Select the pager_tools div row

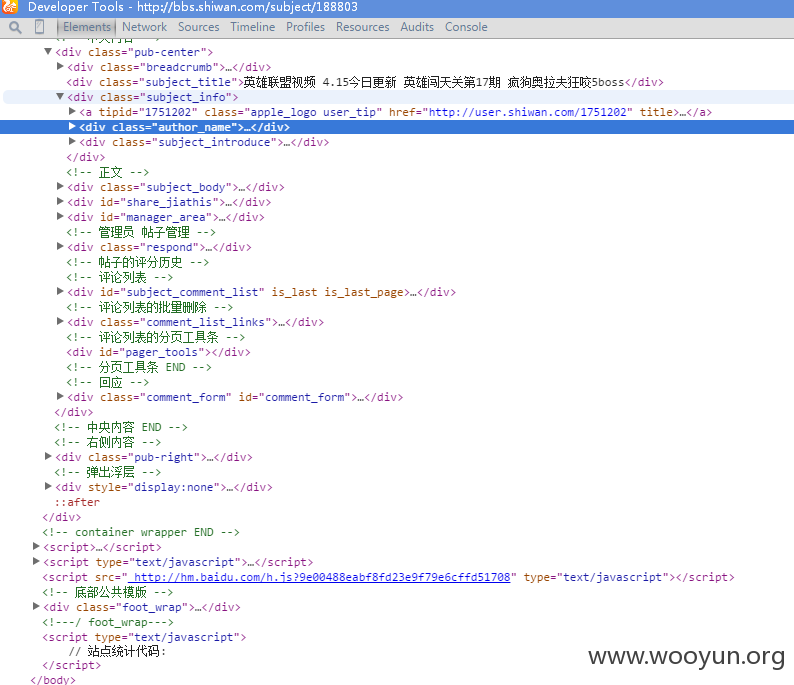[158, 352]
